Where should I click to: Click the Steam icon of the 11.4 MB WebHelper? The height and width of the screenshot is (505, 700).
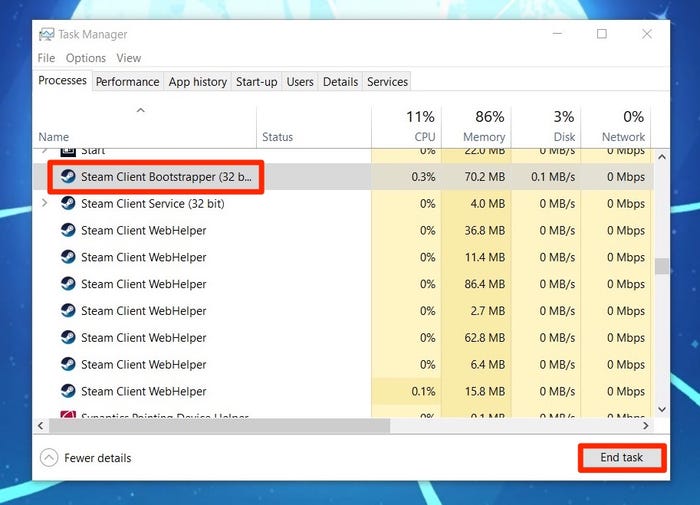pos(68,257)
